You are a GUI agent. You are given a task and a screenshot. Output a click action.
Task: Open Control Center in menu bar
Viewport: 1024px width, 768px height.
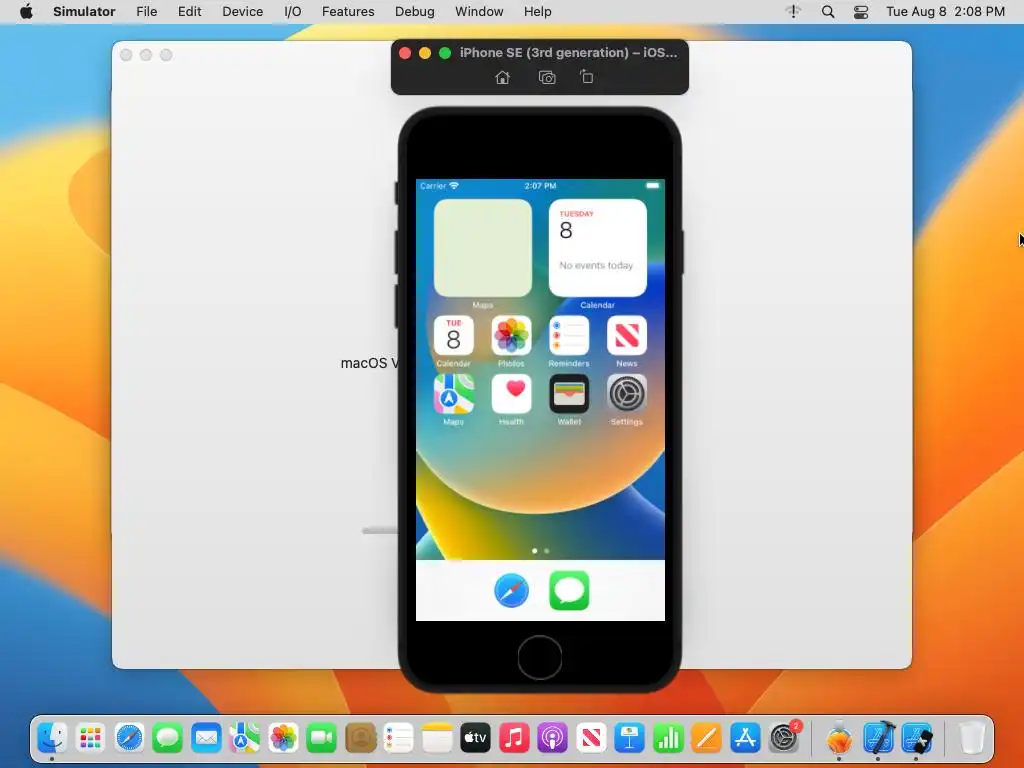coord(861,12)
